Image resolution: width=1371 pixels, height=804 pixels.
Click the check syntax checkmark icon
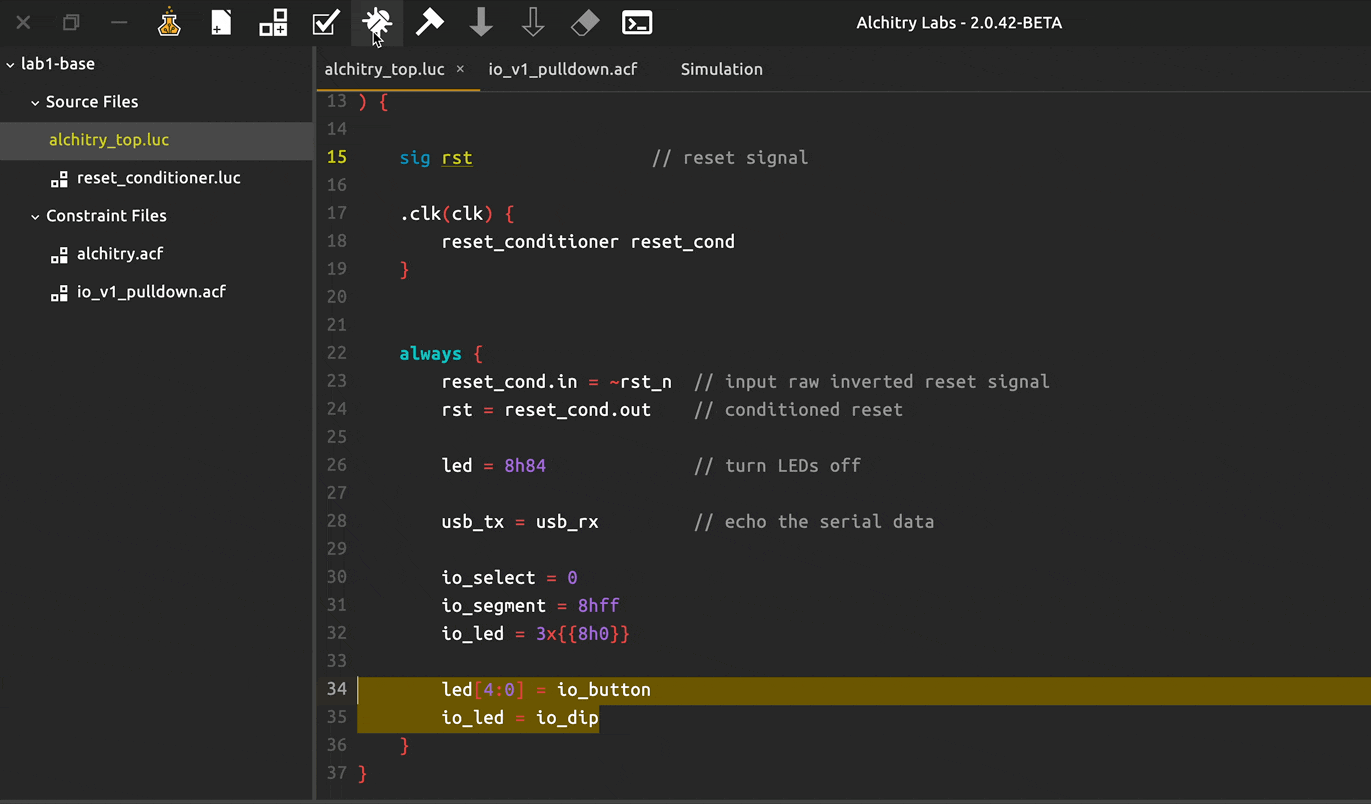tap(325, 23)
